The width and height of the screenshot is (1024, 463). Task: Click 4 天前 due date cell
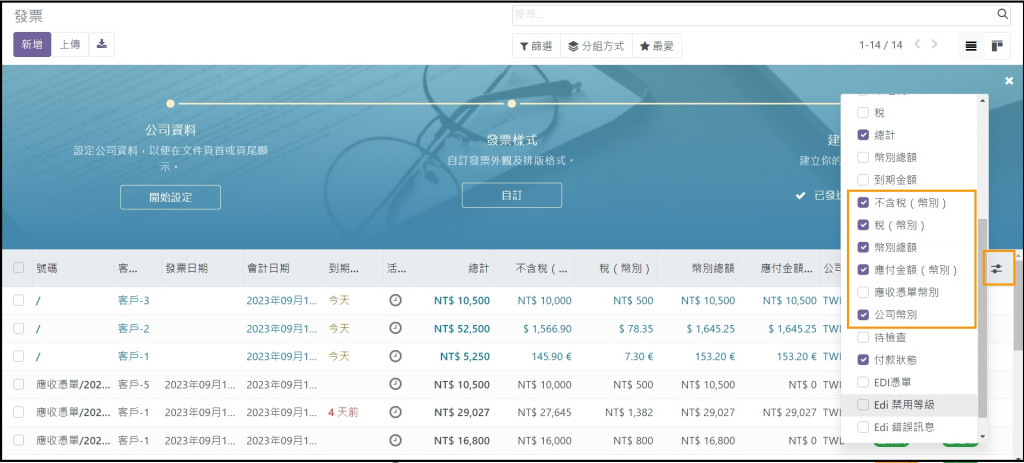click(343, 413)
